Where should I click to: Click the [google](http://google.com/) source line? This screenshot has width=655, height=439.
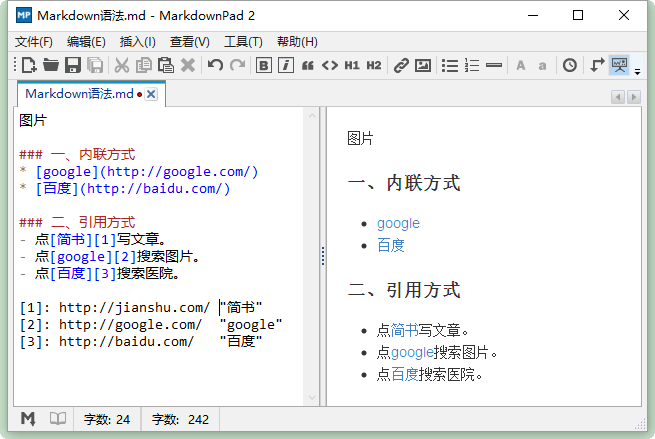[x=139, y=172]
